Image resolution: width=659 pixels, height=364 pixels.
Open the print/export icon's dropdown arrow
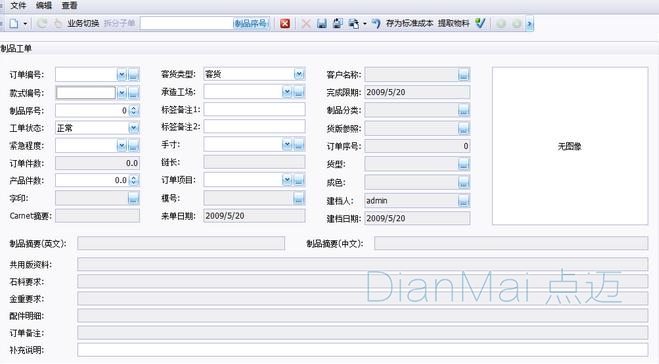(x=364, y=24)
